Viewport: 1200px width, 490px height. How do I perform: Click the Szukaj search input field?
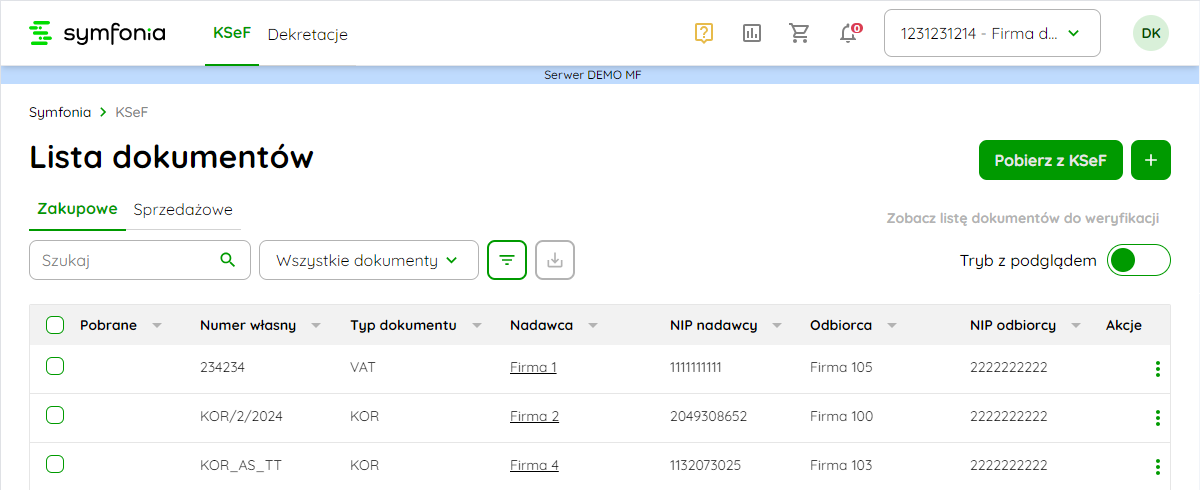(x=125, y=260)
